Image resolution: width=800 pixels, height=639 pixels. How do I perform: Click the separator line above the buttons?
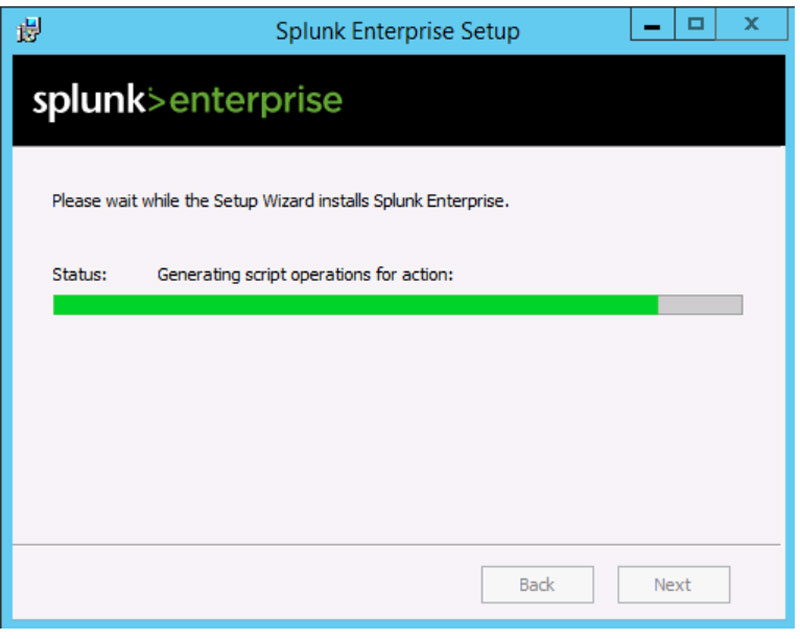coord(396,545)
